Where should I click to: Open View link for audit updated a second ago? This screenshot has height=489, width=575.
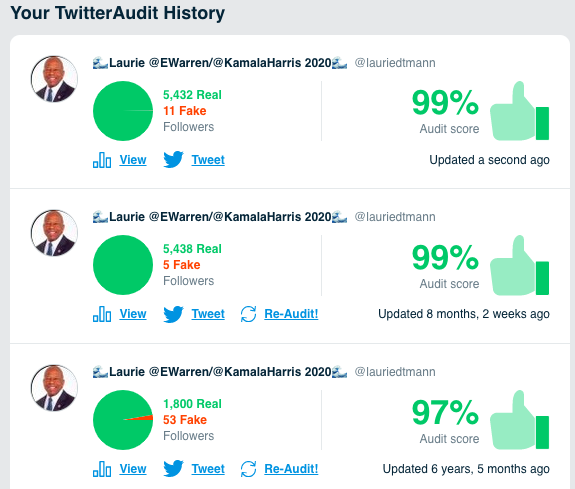(133, 160)
